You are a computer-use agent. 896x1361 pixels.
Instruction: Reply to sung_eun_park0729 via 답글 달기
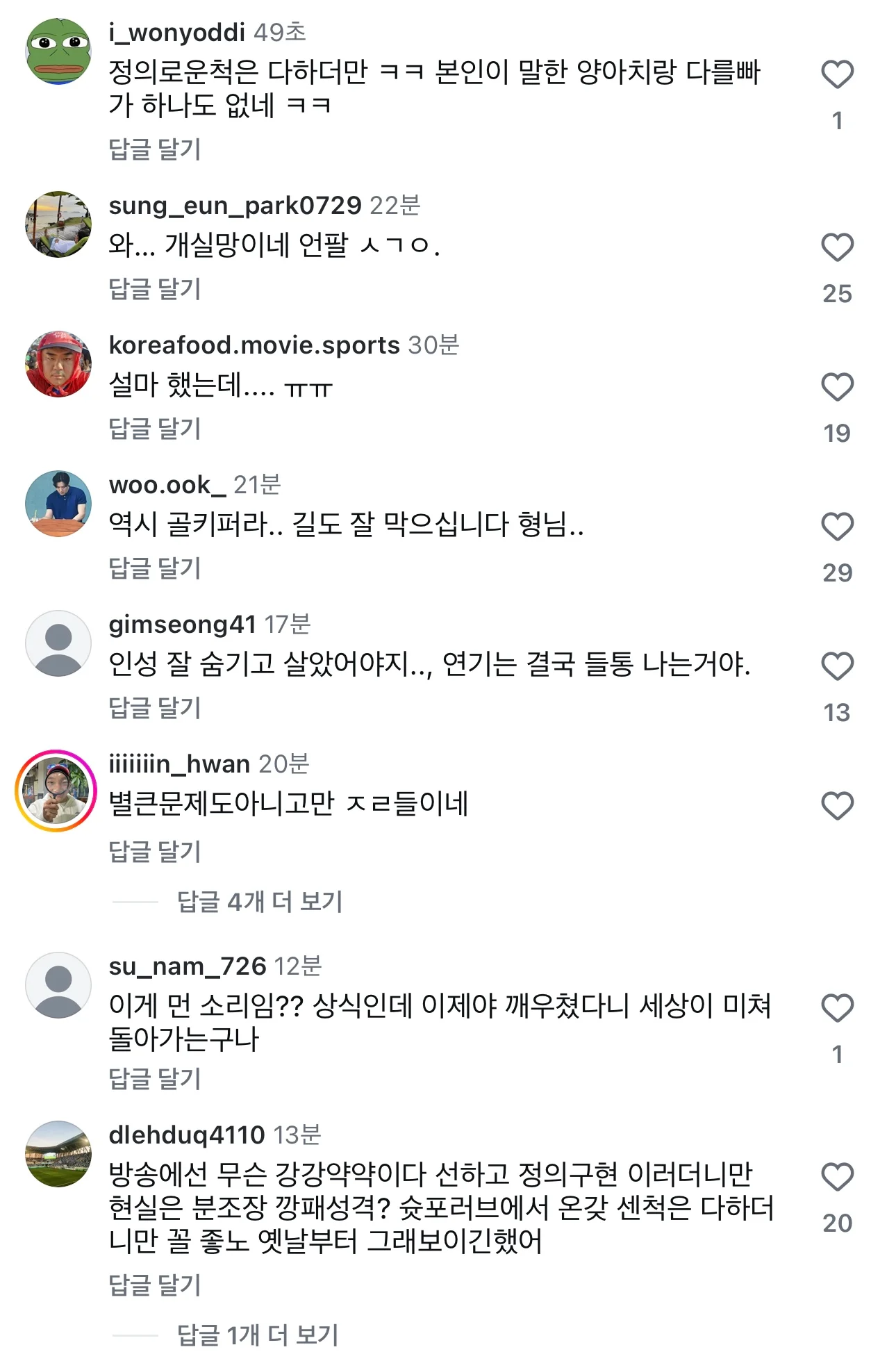[155, 289]
